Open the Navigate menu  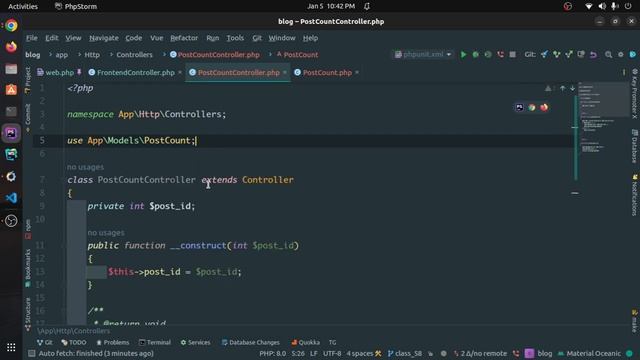[104, 38]
